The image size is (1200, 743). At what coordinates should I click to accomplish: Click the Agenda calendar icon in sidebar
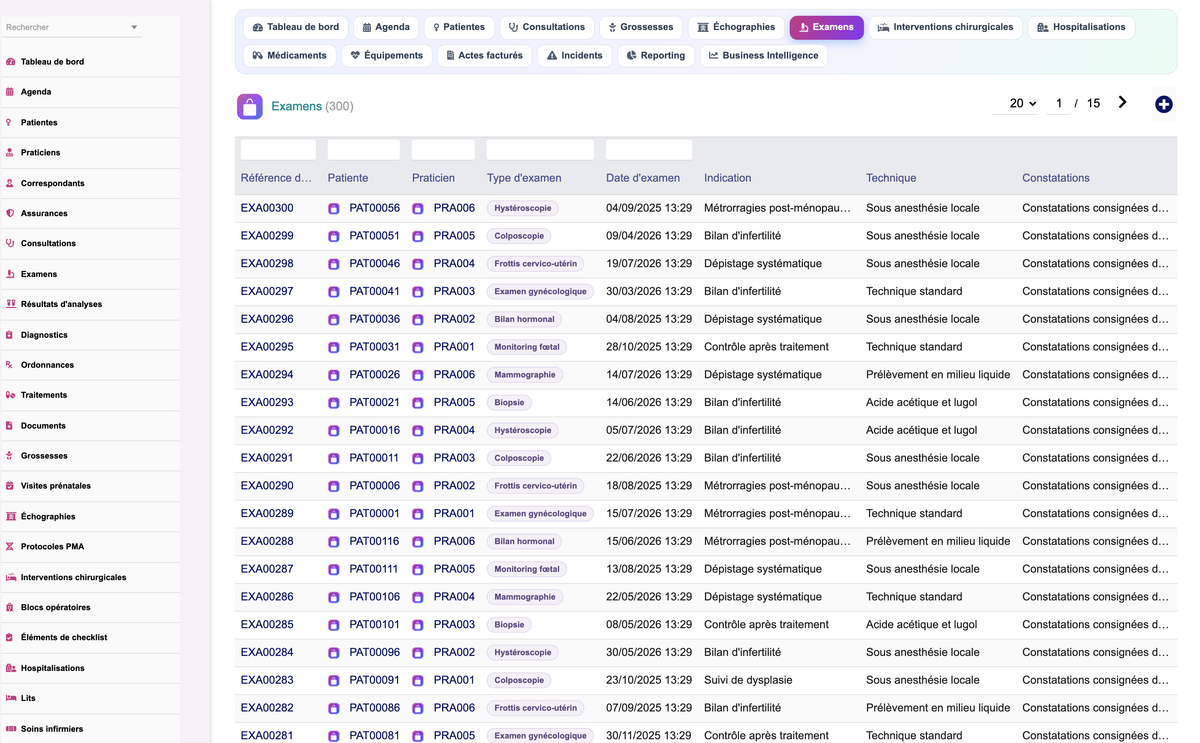tap(10, 92)
